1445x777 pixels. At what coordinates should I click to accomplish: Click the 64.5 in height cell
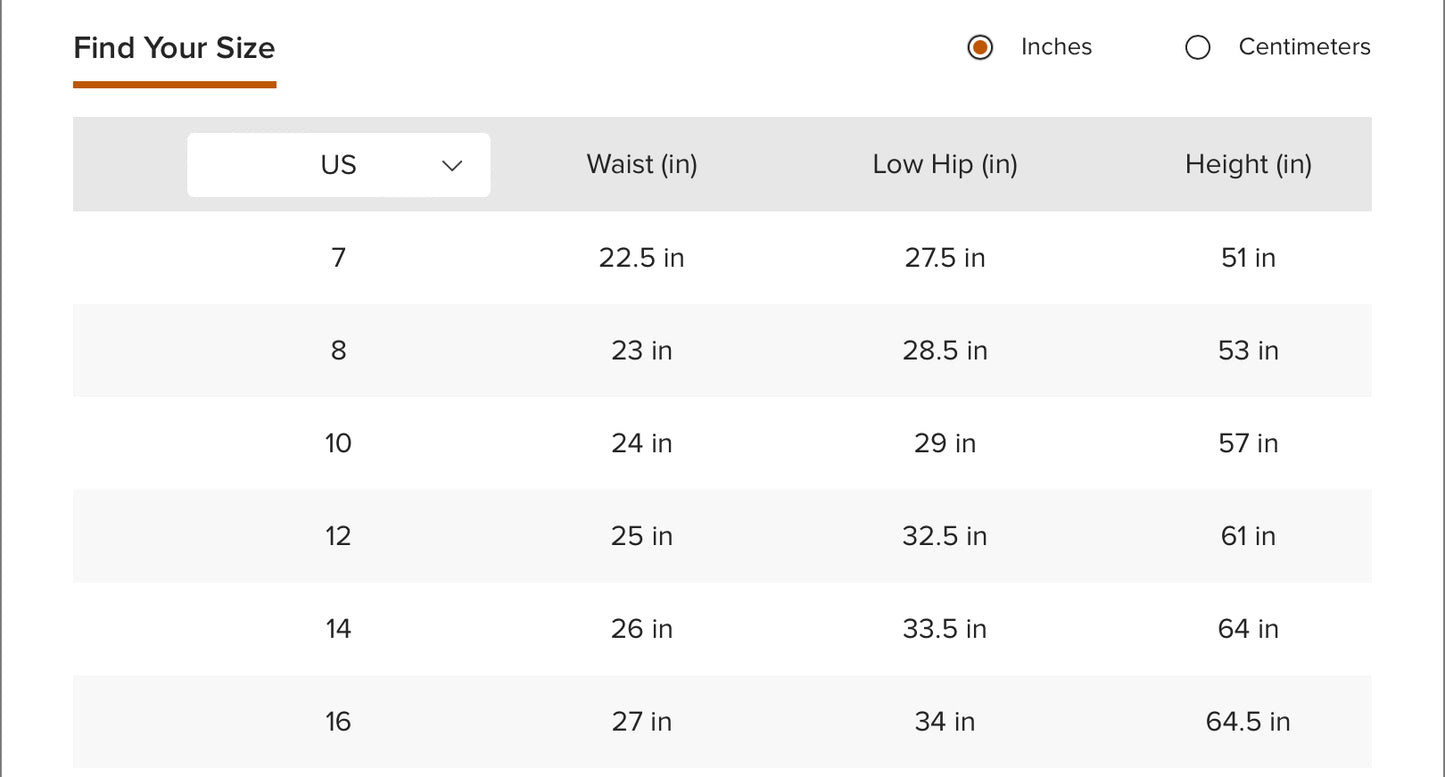(1248, 721)
